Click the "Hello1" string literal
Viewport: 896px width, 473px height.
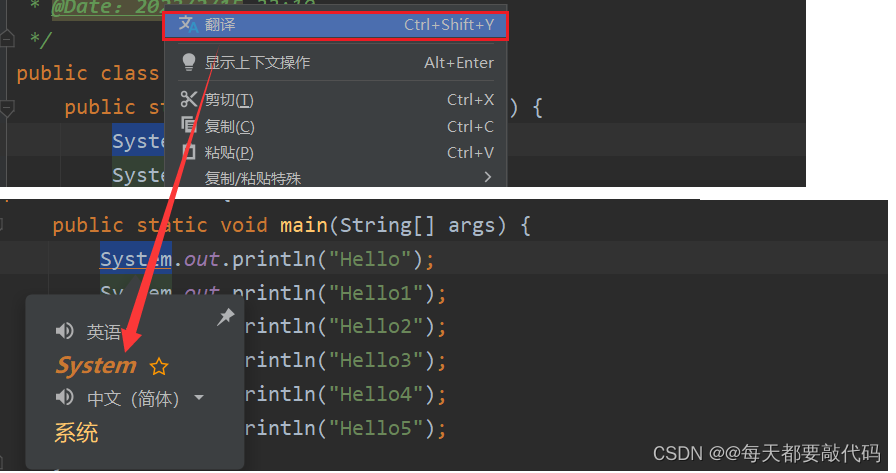coord(375,293)
